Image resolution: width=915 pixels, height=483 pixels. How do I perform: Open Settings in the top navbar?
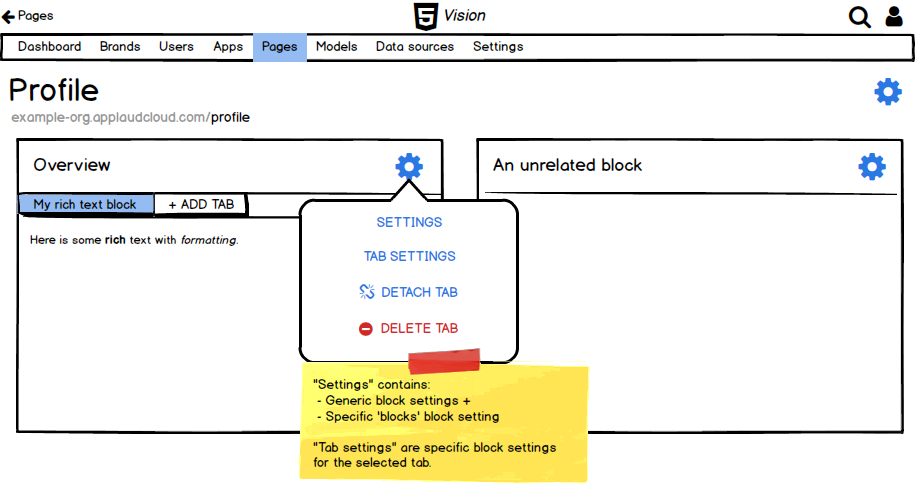(497, 47)
